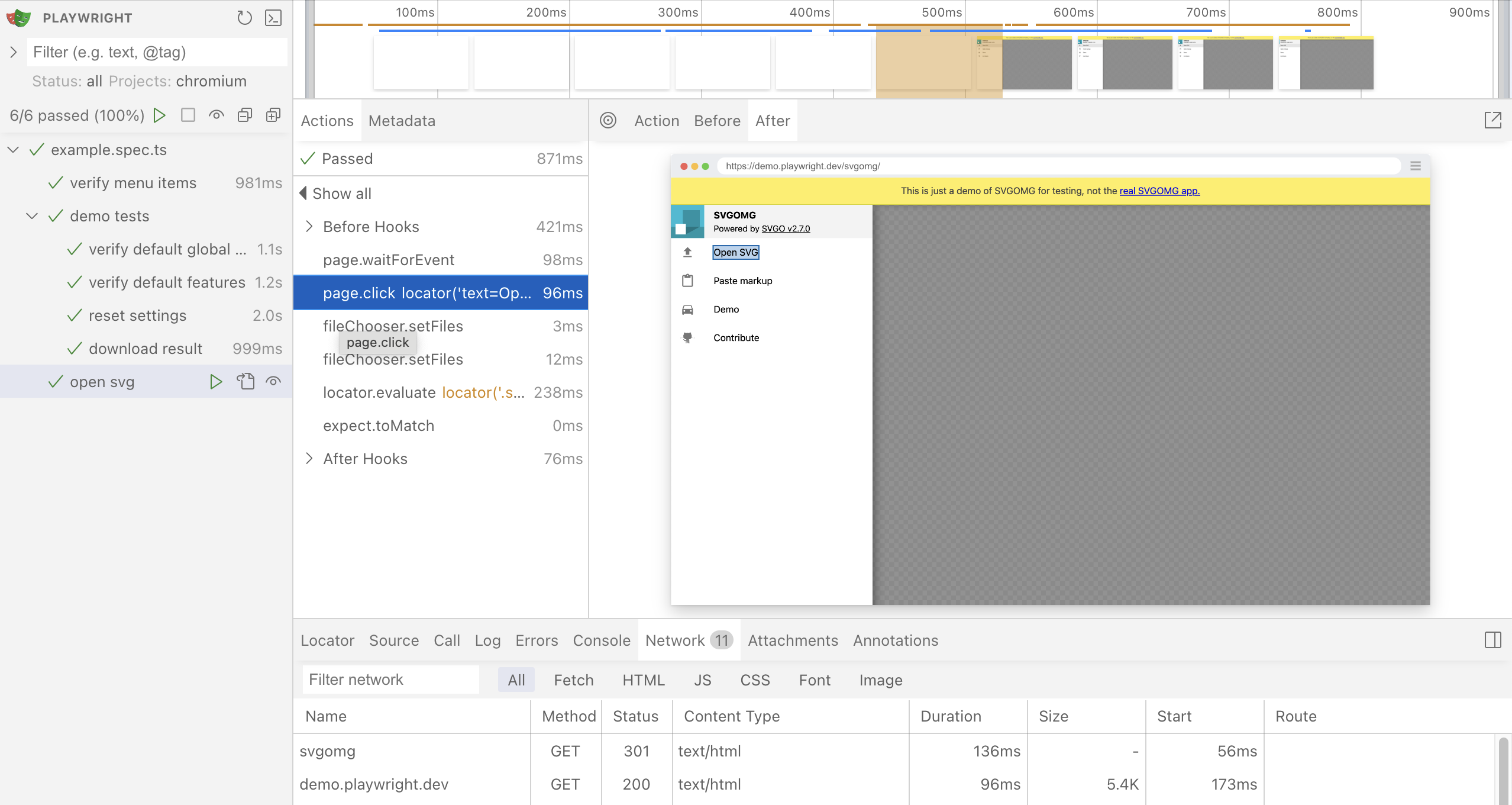Click Open SVG in the snapshot

click(x=735, y=252)
